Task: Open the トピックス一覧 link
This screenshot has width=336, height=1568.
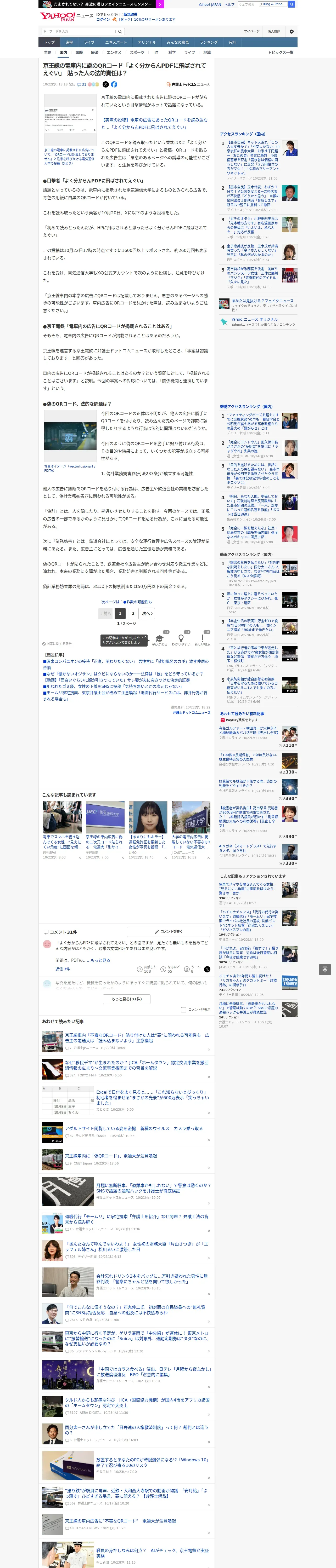Action: (281, 52)
